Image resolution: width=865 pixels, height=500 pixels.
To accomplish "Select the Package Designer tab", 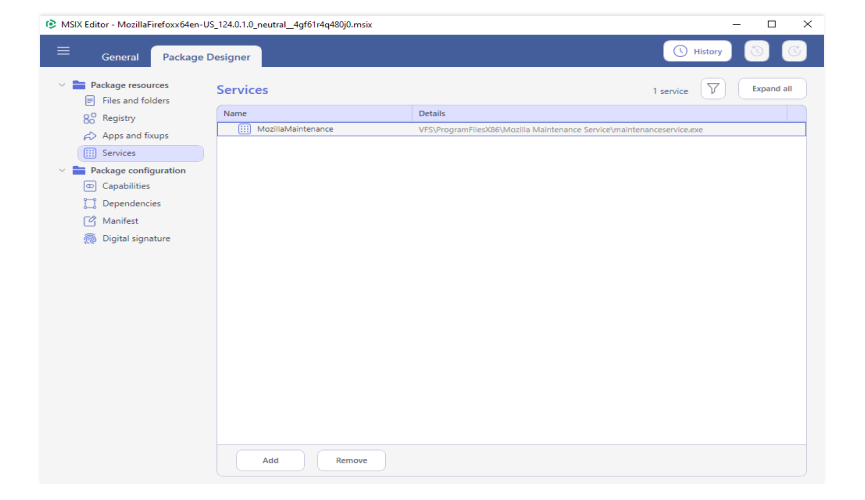I will pyautogui.click(x=206, y=57).
